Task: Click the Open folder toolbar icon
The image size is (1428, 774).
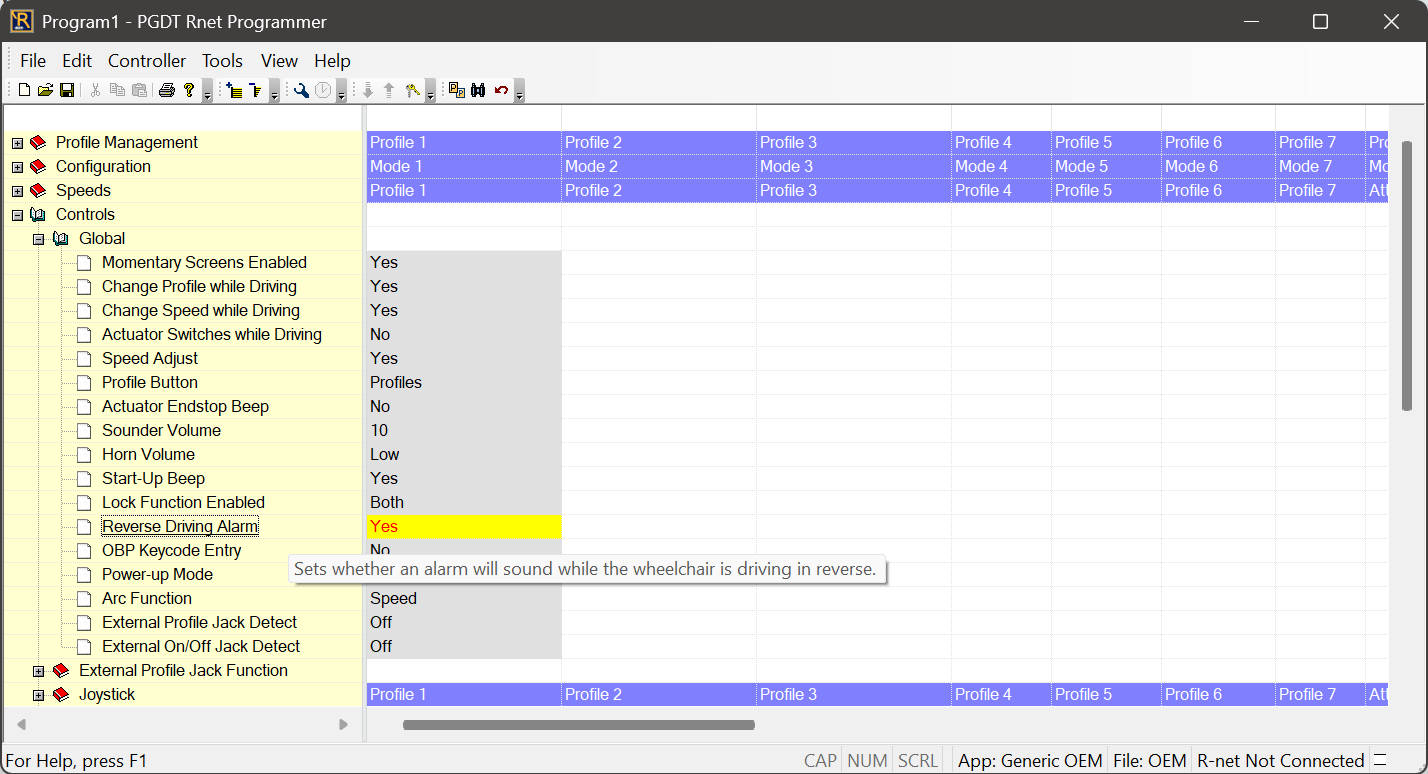Action: click(x=45, y=90)
